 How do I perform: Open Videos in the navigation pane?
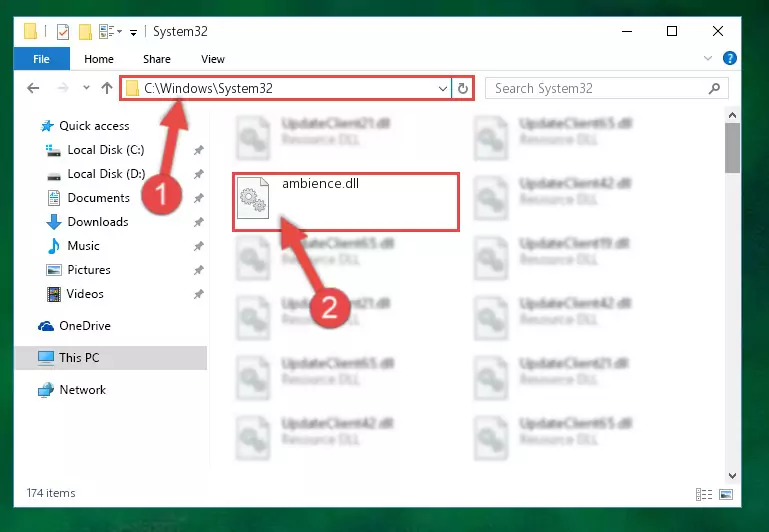[x=85, y=294]
